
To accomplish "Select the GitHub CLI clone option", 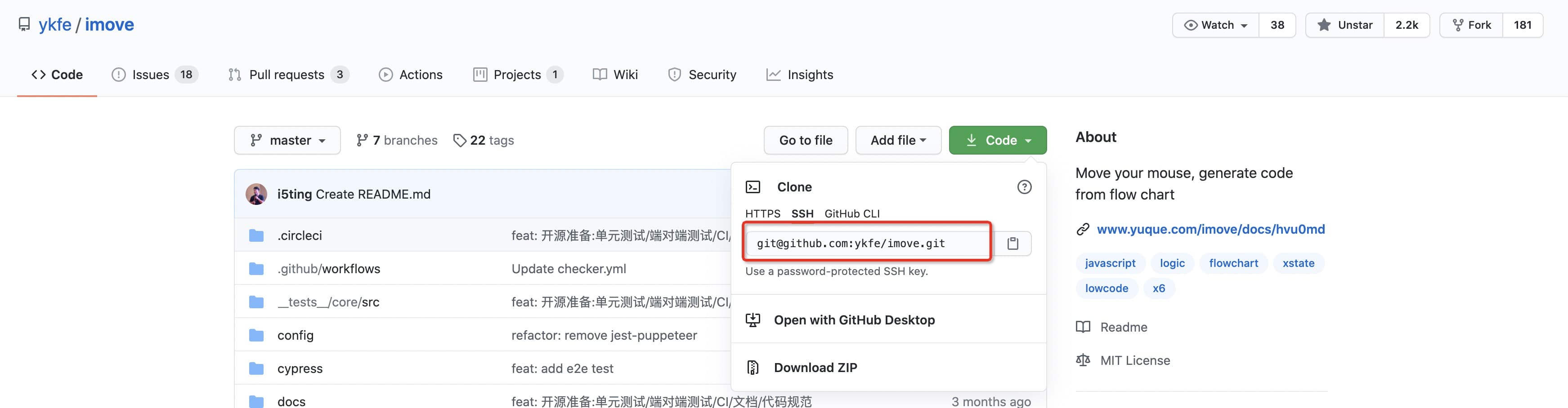I will (851, 213).
